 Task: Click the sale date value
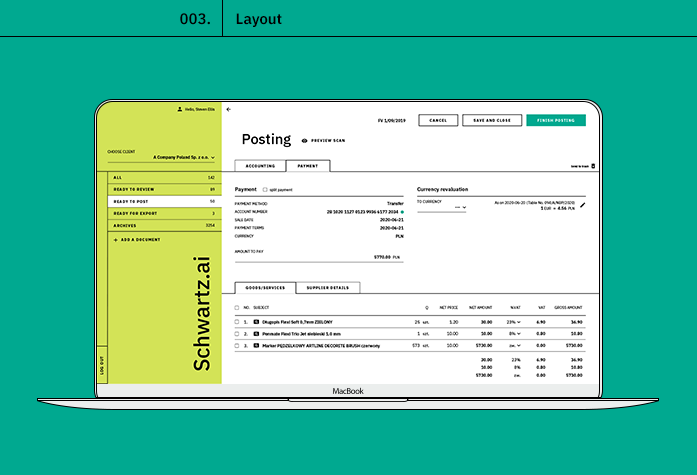tap(392, 220)
